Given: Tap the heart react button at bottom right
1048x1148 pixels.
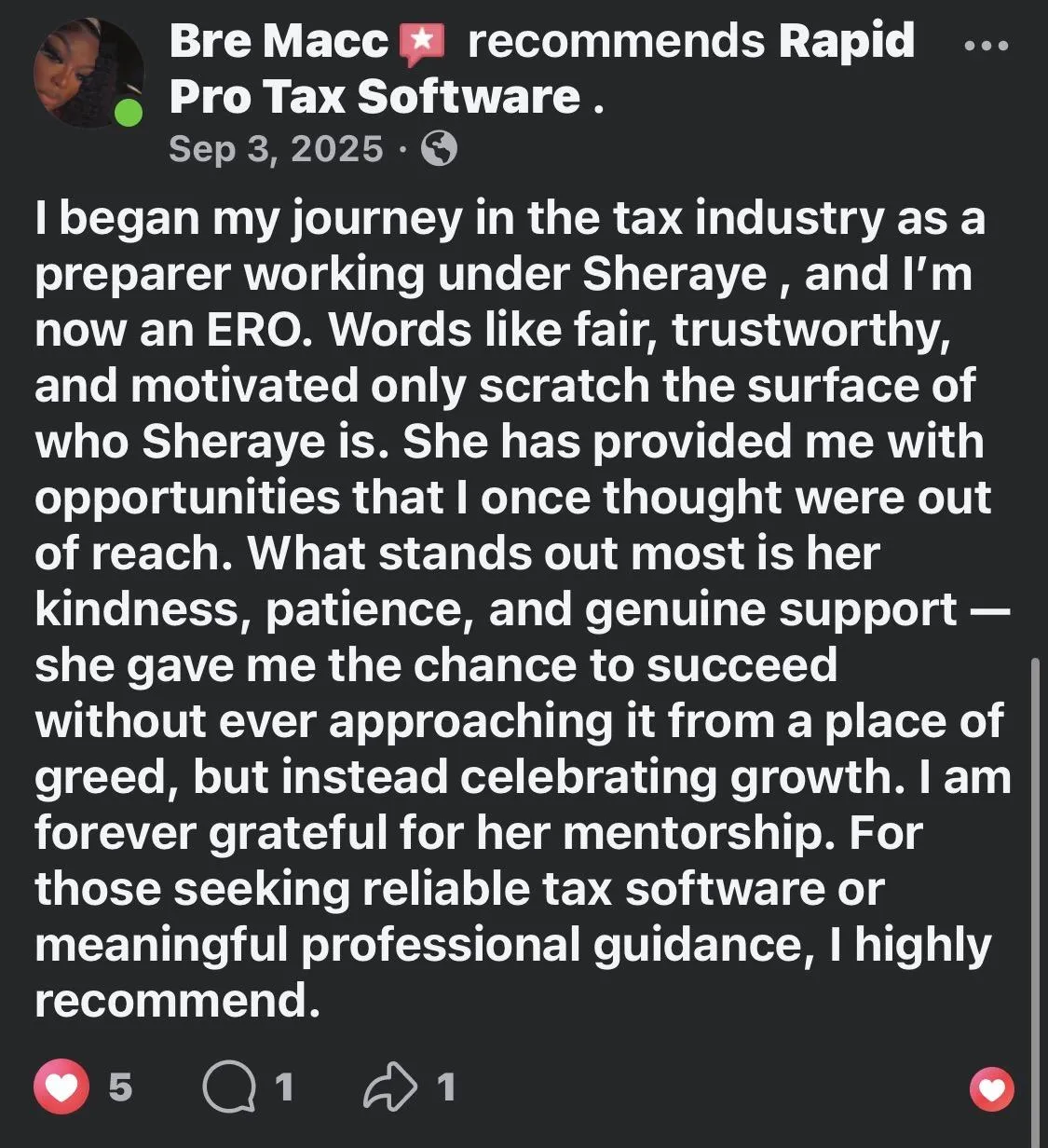Looking at the screenshot, I should [992, 1089].
